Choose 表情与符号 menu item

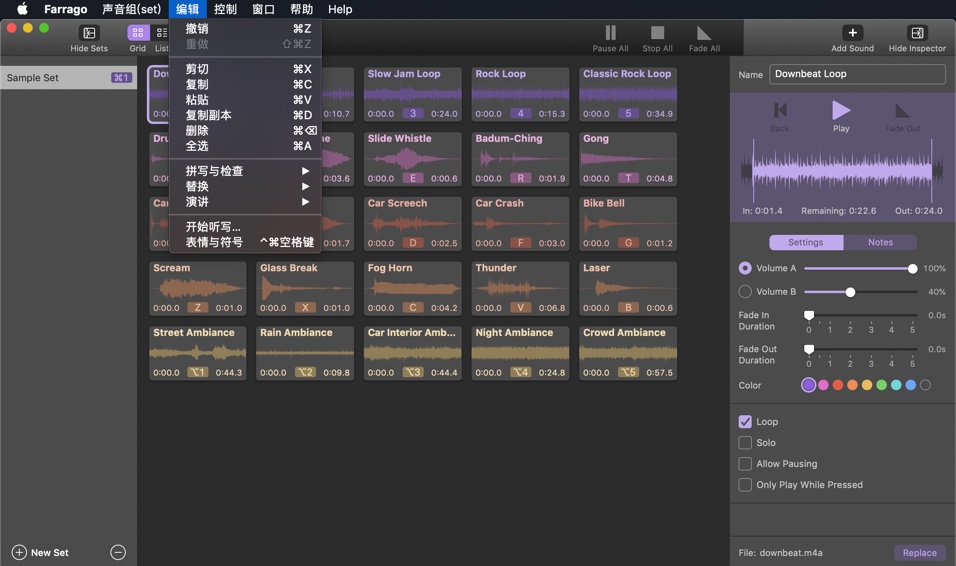coord(245,242)
